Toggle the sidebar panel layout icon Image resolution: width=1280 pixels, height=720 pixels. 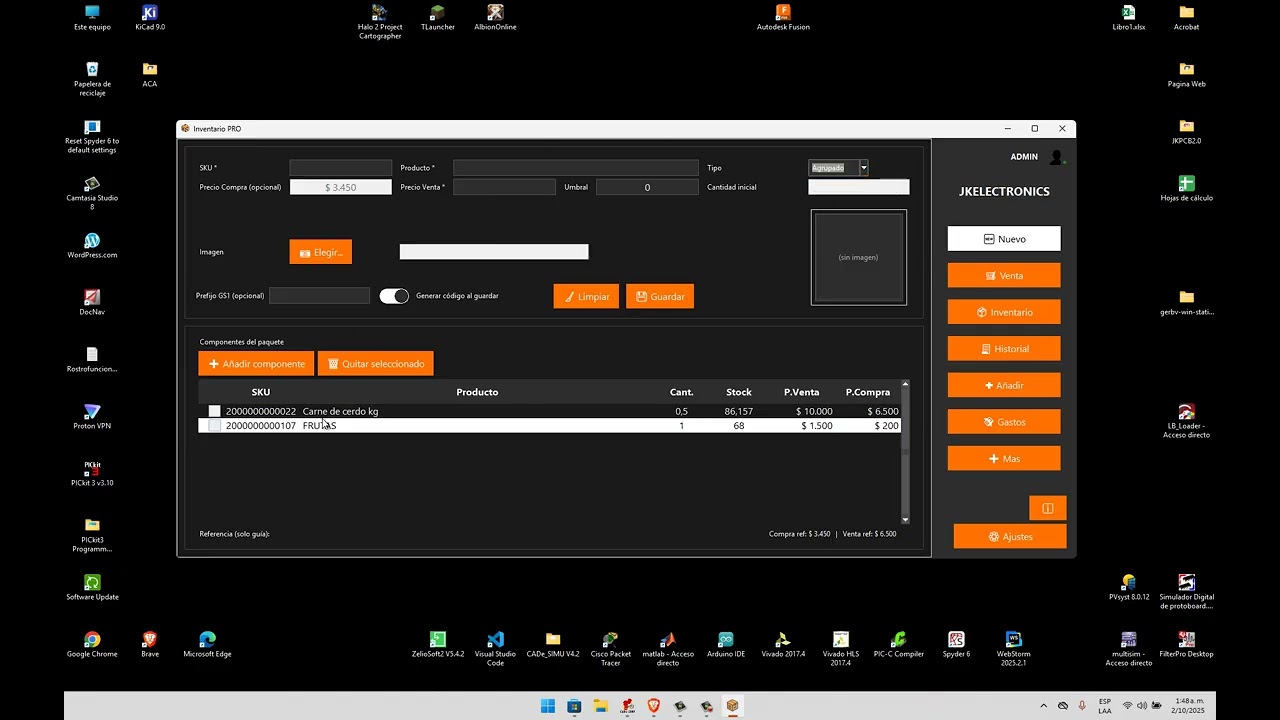click(1048, 508)
